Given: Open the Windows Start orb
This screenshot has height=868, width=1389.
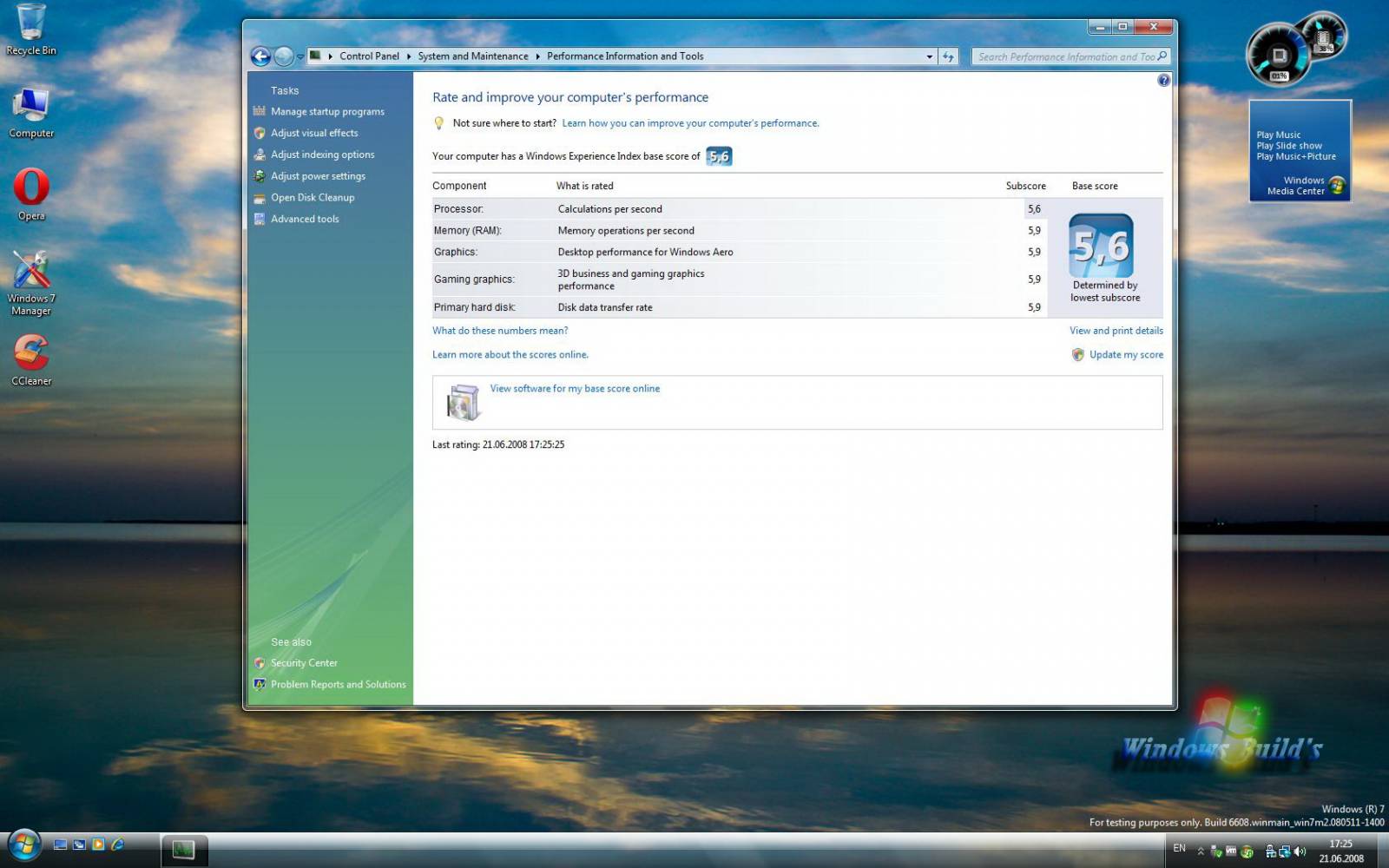Looking at the screenshot, I should [x=23, y=845].
